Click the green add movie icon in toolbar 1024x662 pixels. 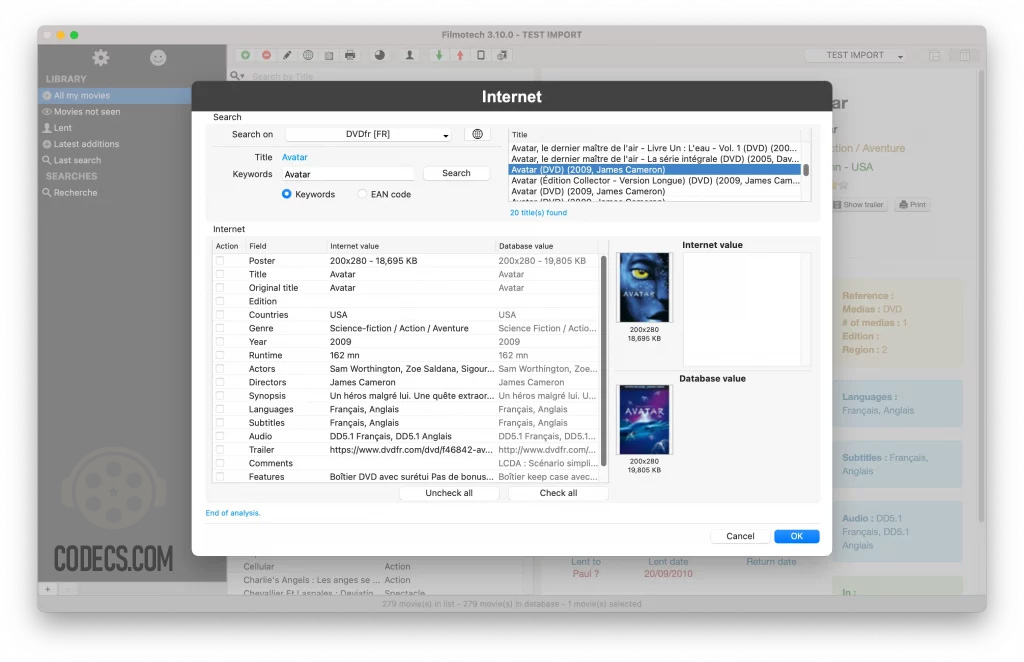tap(245, 55)
